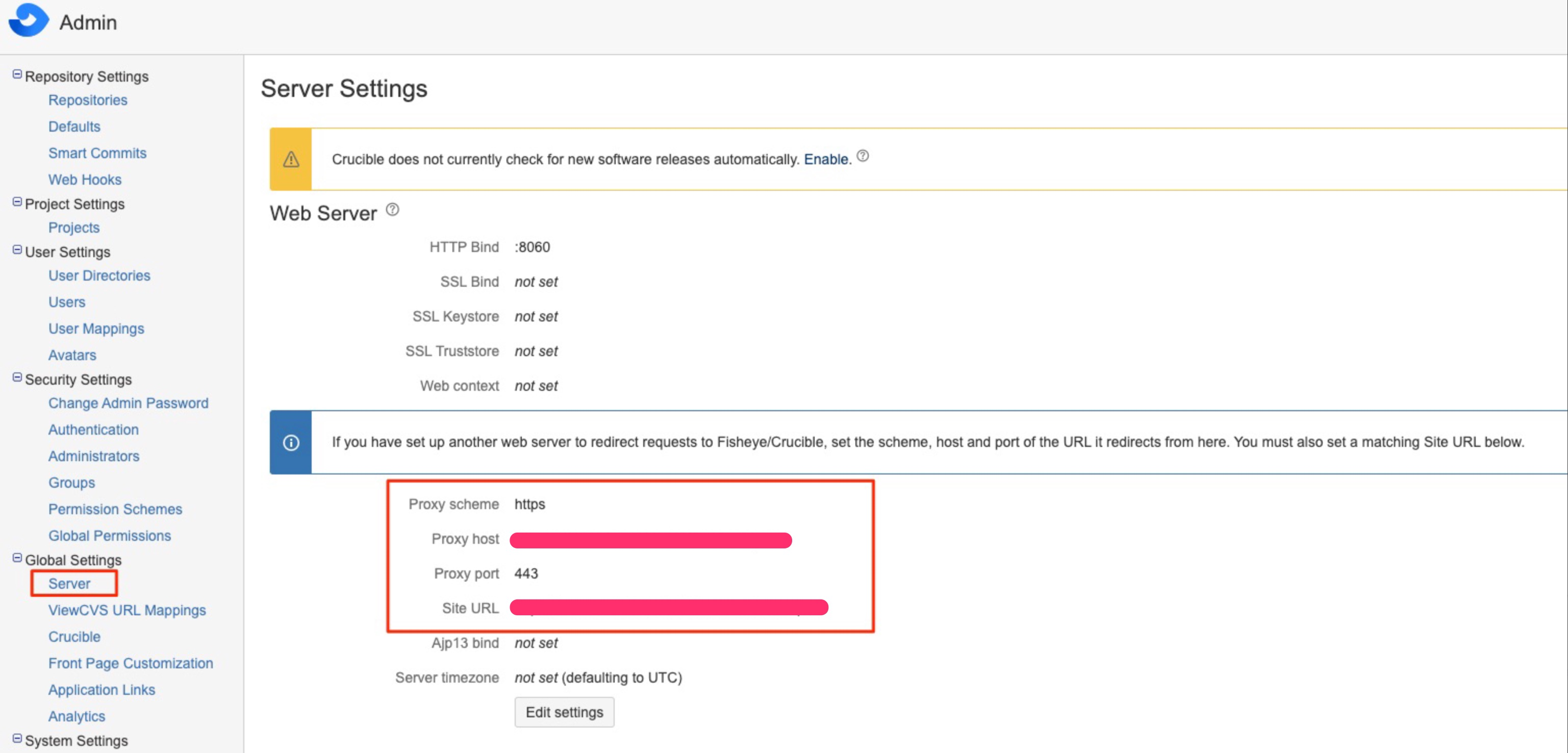This screenshot has height=753, width=1568.
Task: Open User Directories settings
Action: point(99,276)
